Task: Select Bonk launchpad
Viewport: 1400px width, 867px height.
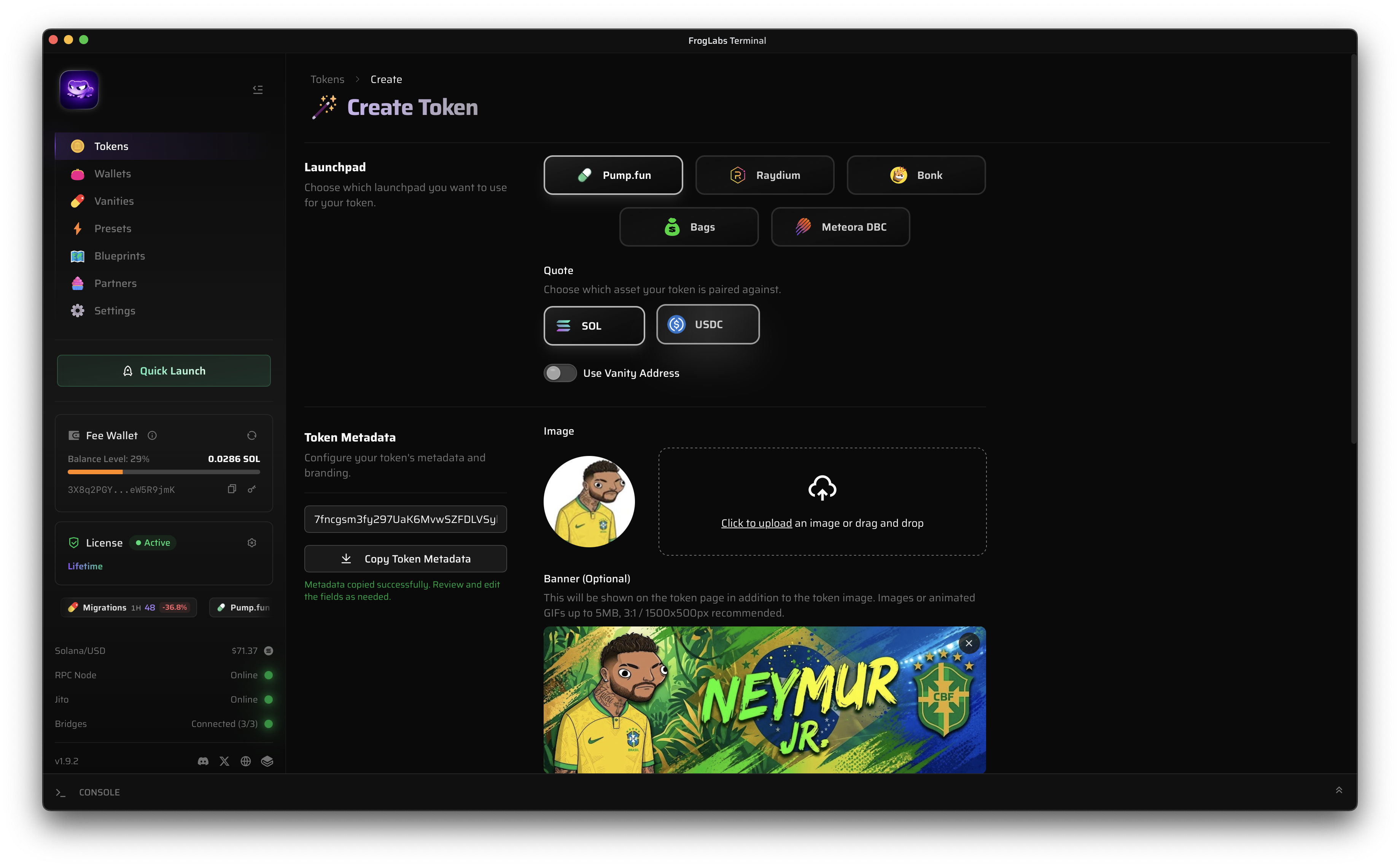Action: click(x=916, y=175)
